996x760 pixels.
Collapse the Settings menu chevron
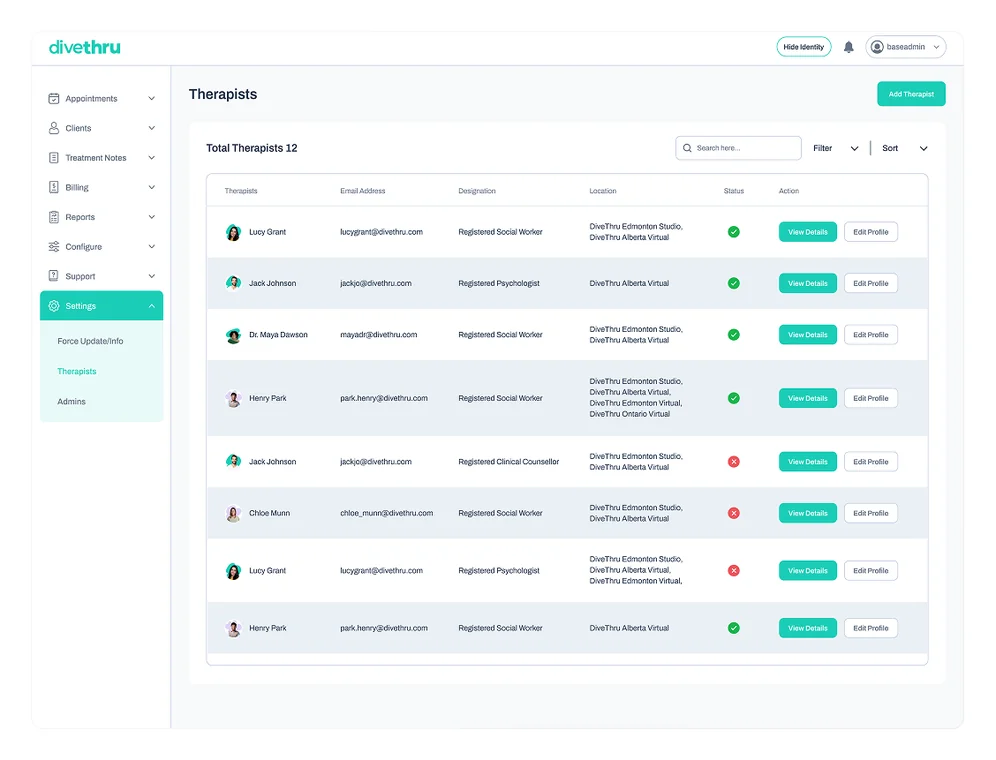pos(152,306)
